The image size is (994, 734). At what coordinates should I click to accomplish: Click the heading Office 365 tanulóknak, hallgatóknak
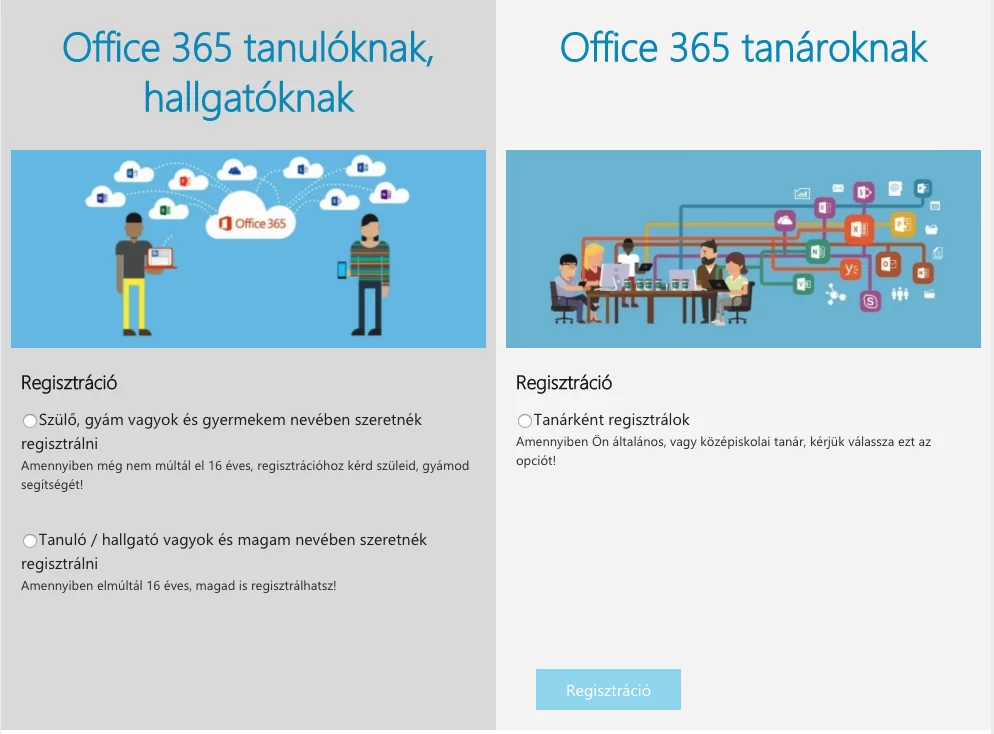coord(248,72)
